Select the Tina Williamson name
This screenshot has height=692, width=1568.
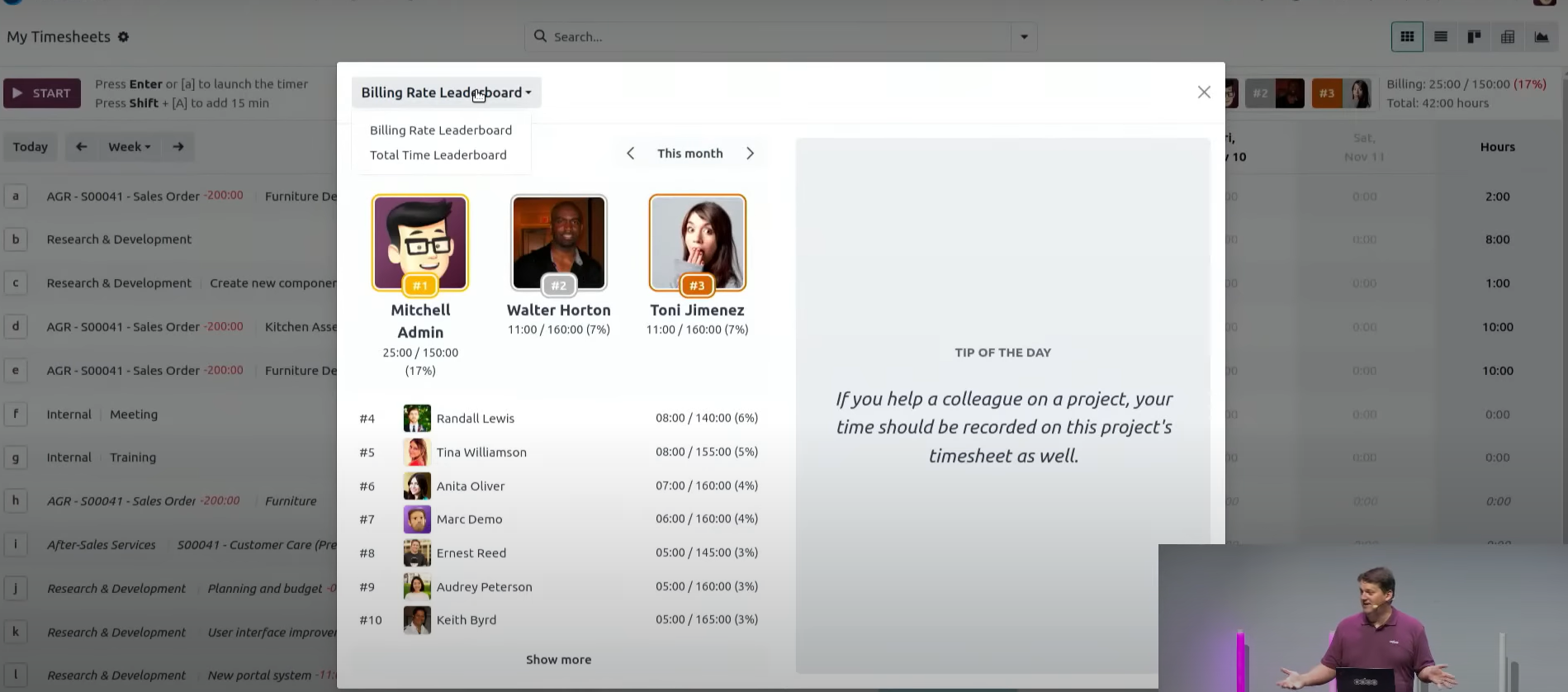pos(481,453)
